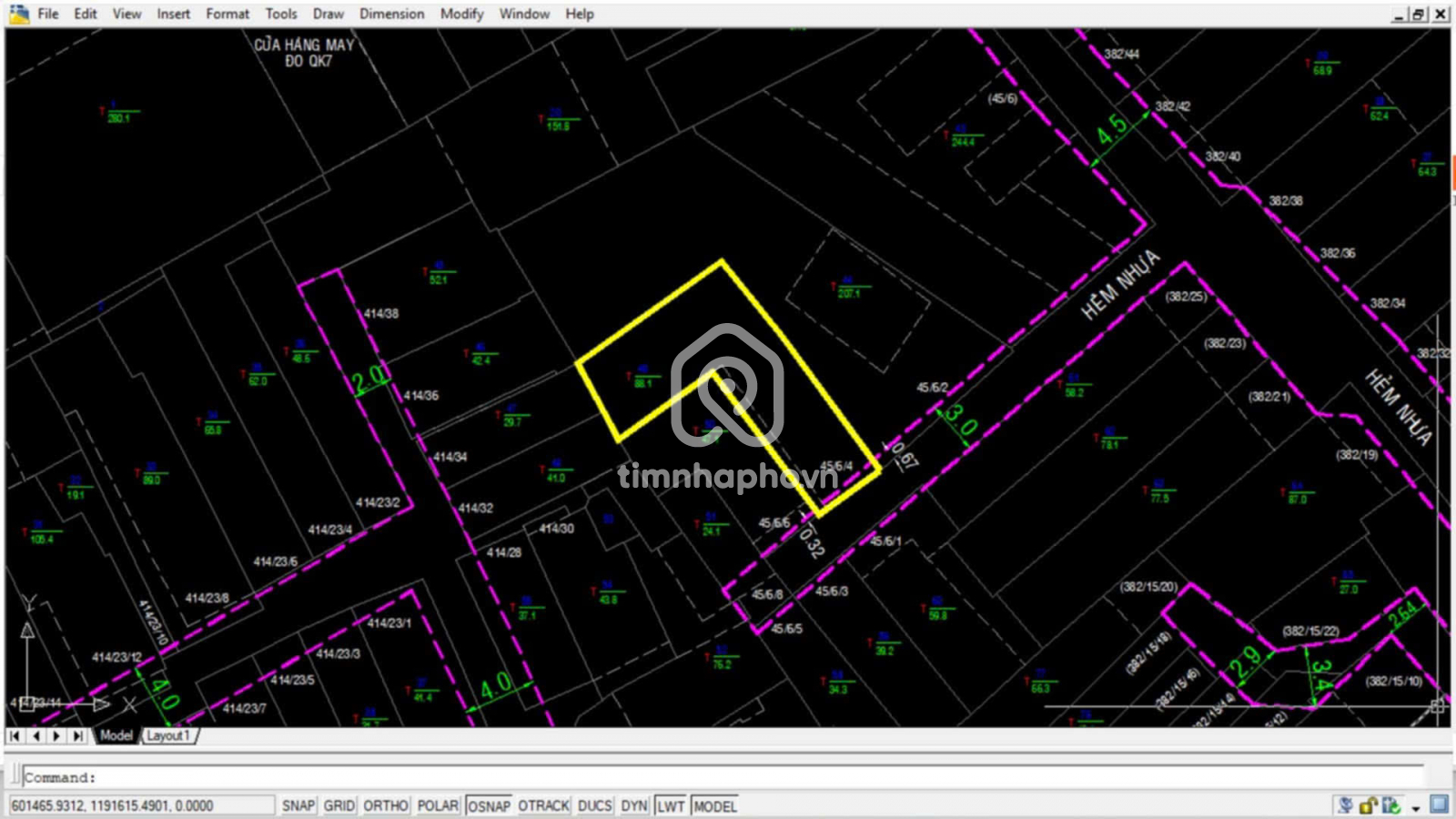Viewport: 1456px width, 819px height.
Task: Open the Tools menu
Action: click(x=281, y=14)
